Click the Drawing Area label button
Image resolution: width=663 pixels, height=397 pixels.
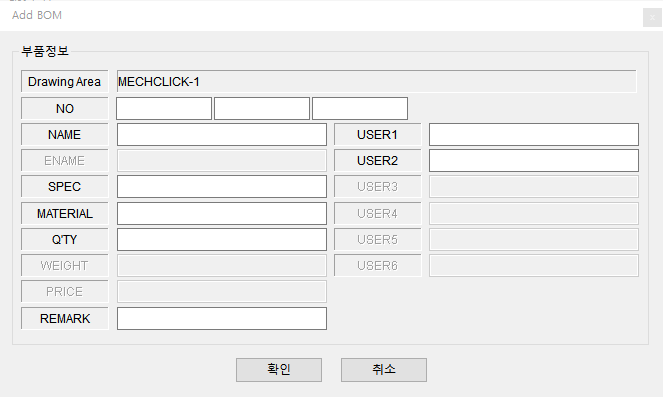(x=65, y=82)
